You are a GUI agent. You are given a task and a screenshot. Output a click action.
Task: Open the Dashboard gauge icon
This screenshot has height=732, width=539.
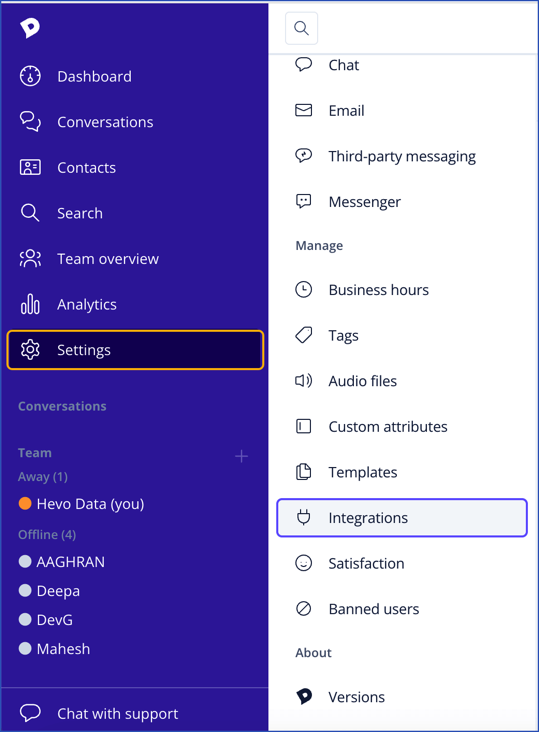30,76
